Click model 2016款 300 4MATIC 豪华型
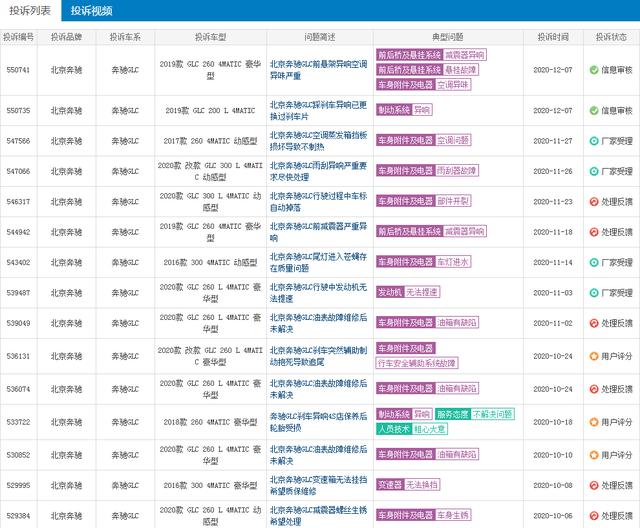This screenshot has height=528, width=640. [x=211, y=486]
